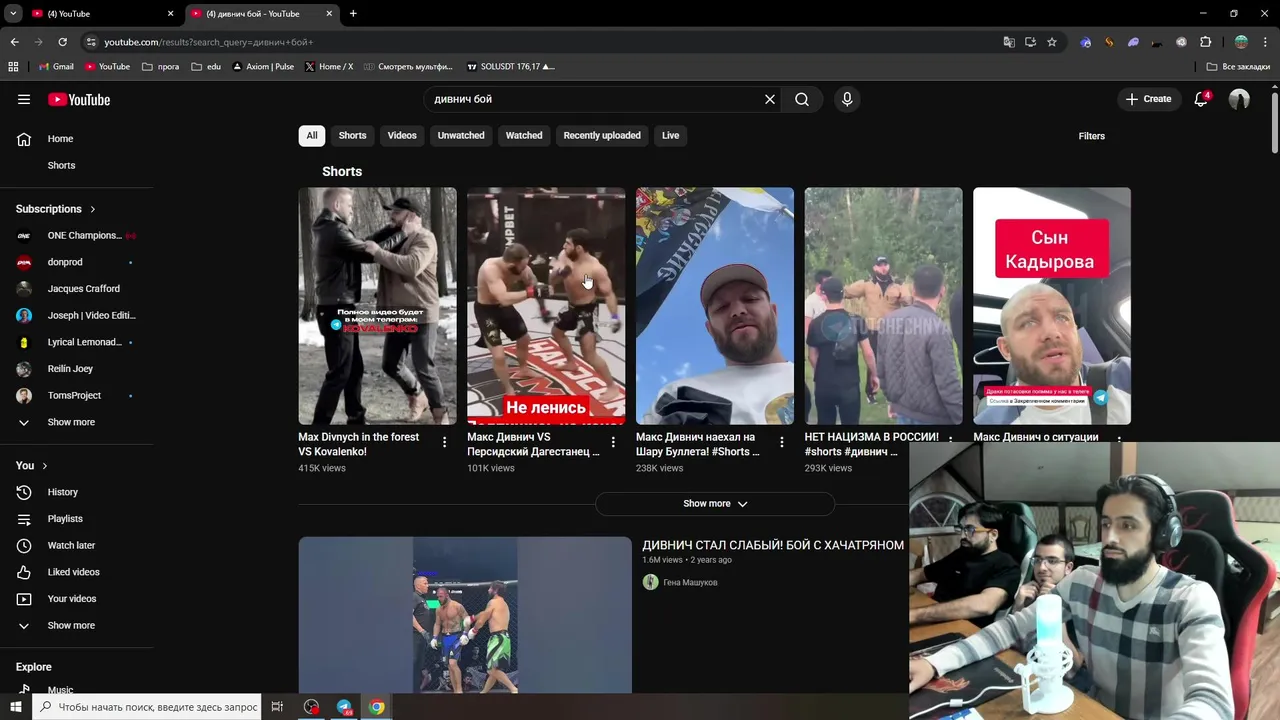Open the Axiom | Pulse bookmark

click(x=263, y=67)
